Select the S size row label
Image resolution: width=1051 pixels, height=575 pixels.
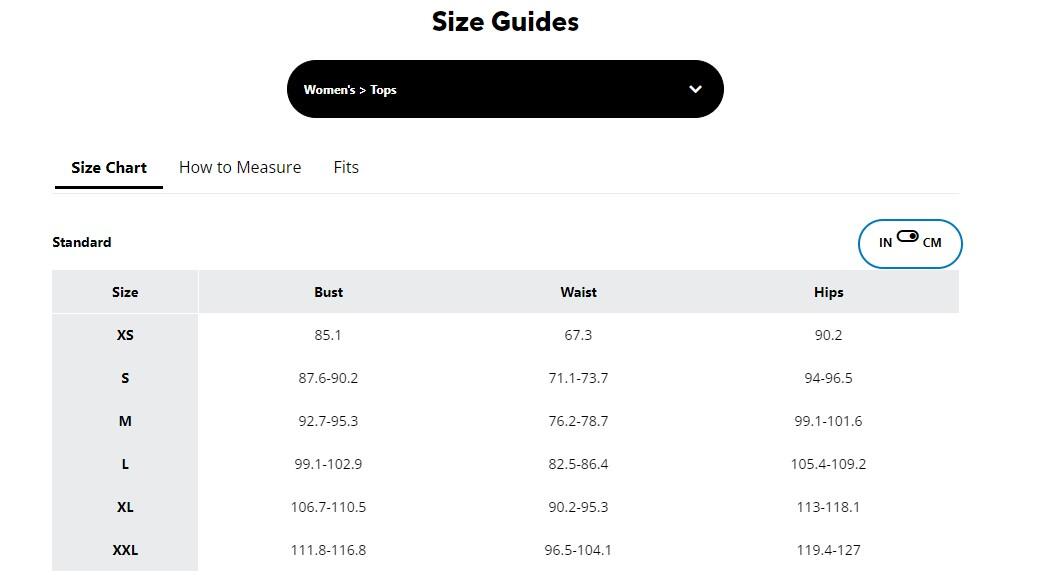(125, 378)
